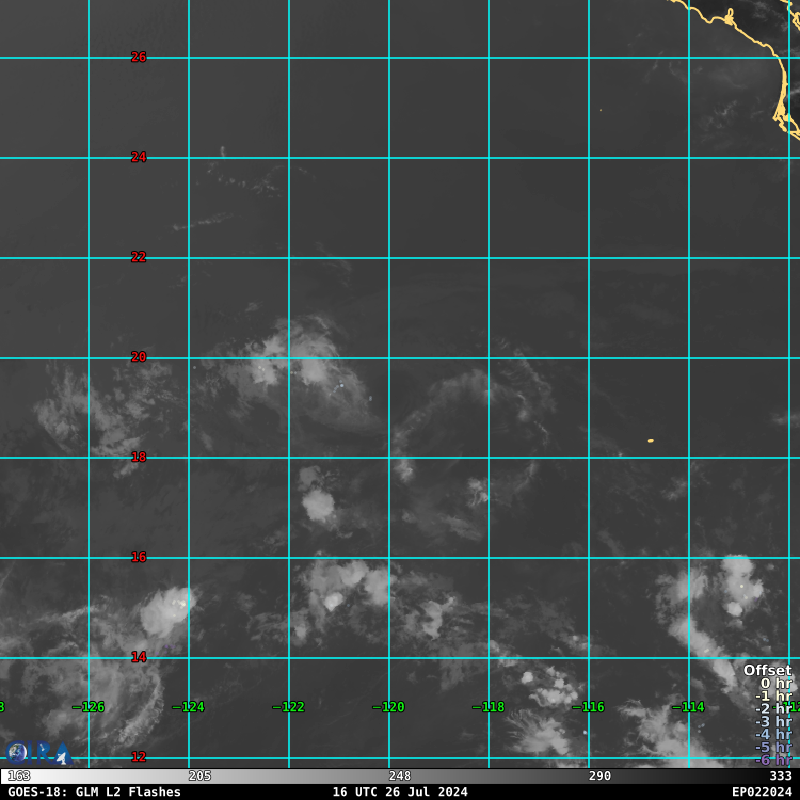Click the latitude label 20
800x800 pixels.
tap(138, 357)
